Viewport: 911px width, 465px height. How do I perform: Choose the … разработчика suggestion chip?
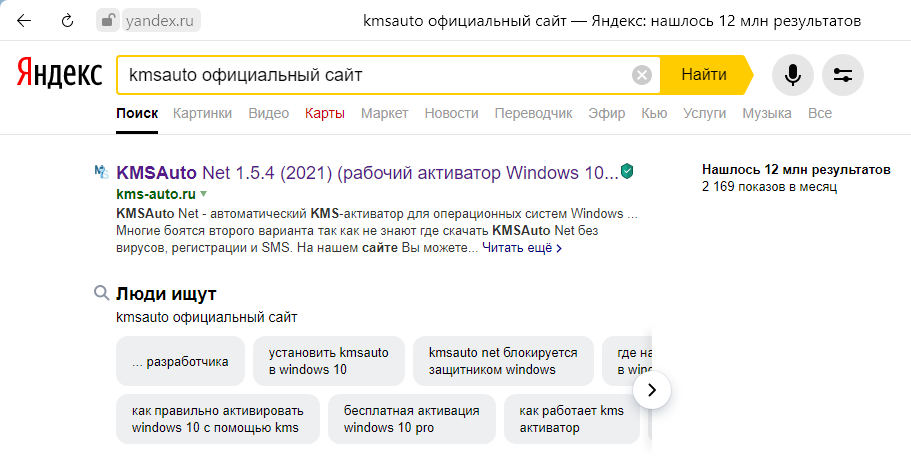coord(180,361)
